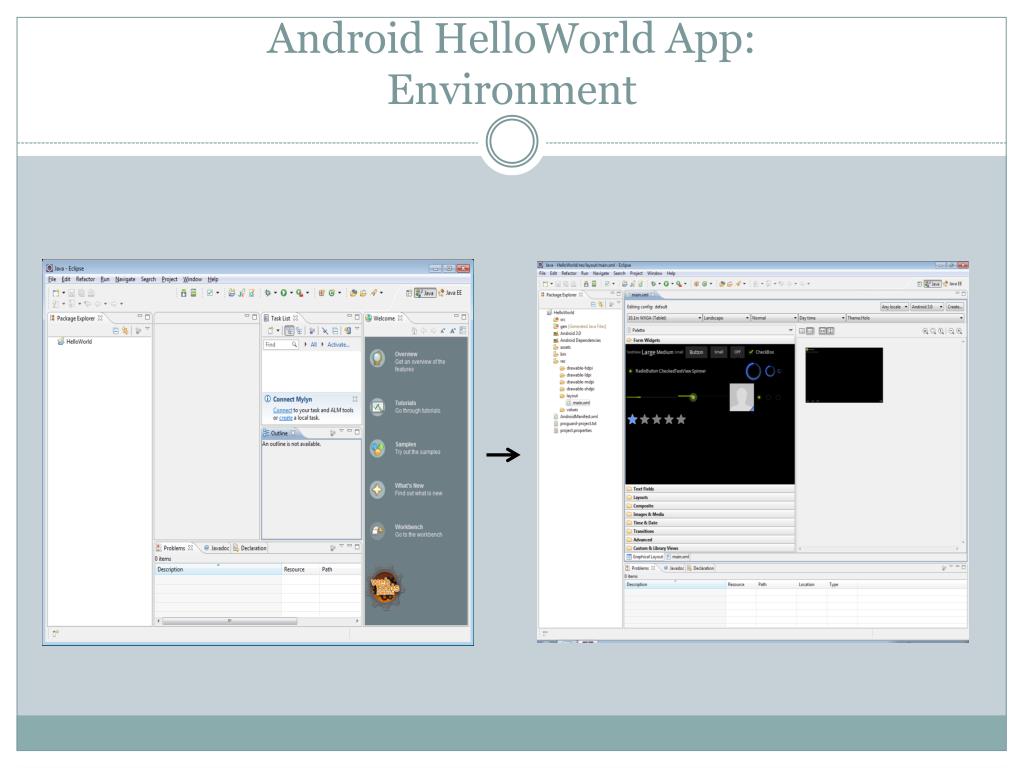Screen dimensions: 1024x768
Task: Select Graphical Layout bottom tab
Action: [x=645, y=557]
